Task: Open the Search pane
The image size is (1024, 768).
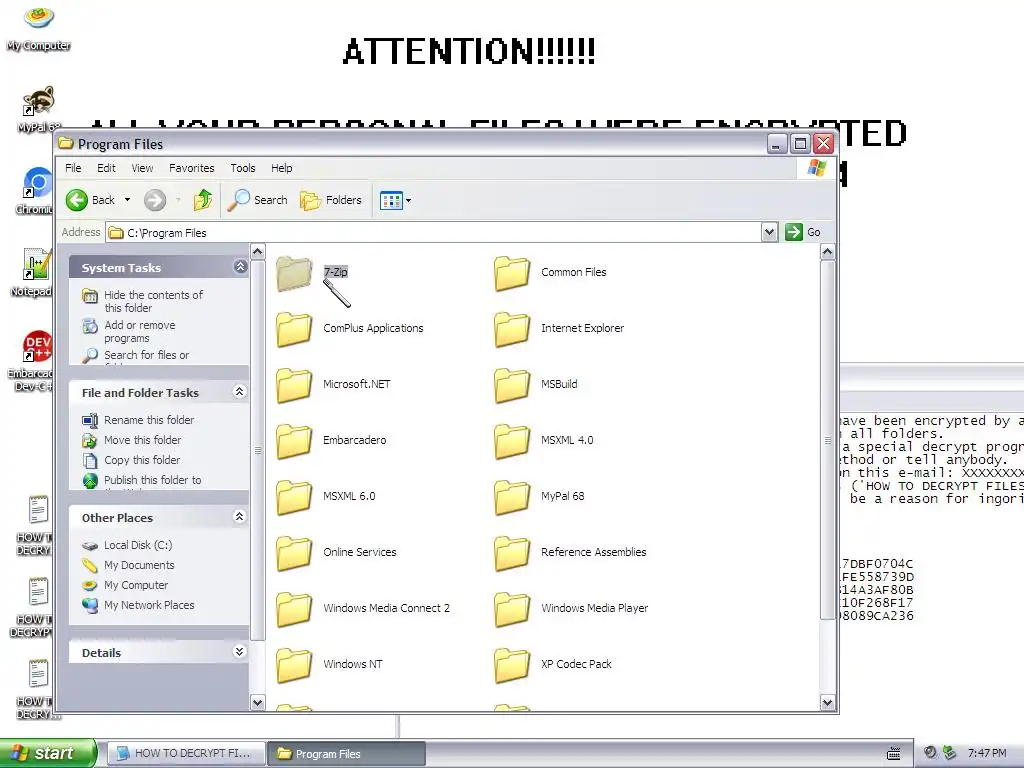Action: point(257,200)
